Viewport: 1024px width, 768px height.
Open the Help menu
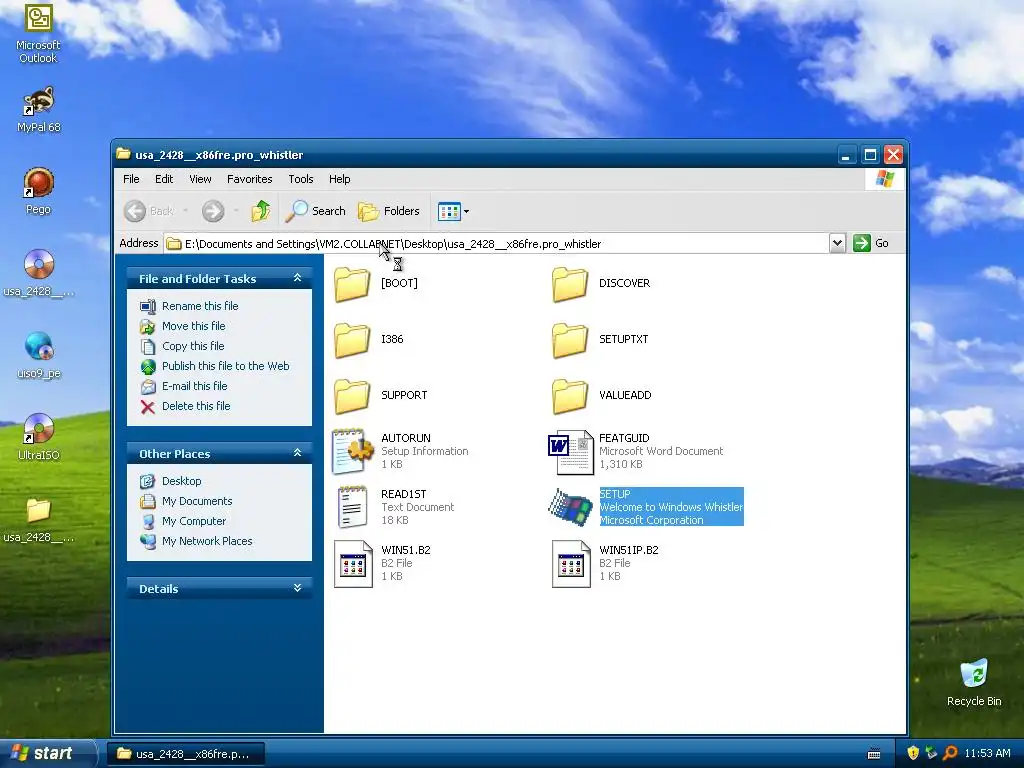(340, 179)
